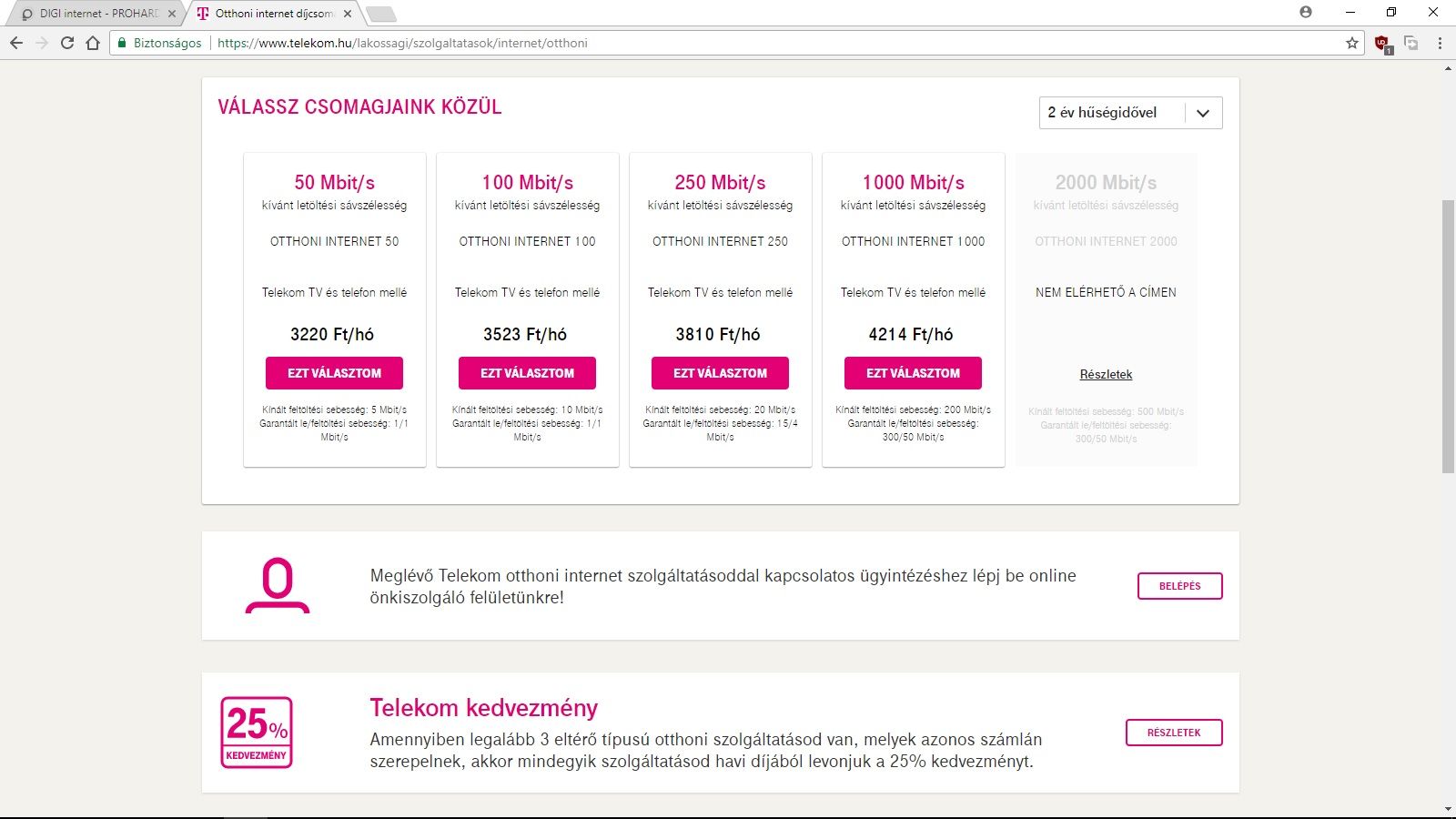Close the Otthoni internet díjcsomag tab
Viewport: 1456px width, 819px height.
click(x=348, y=14)
